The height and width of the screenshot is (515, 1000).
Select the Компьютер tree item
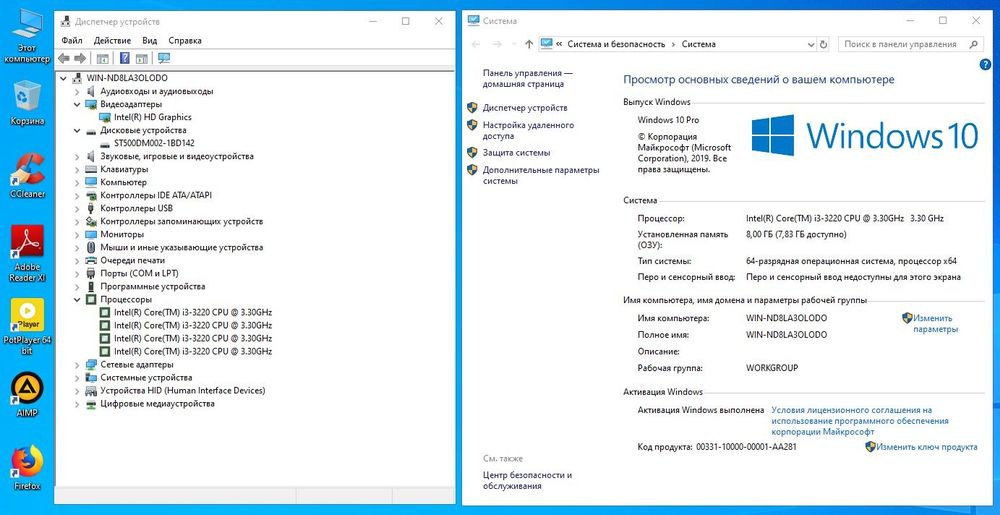click(x=123, y=182)
